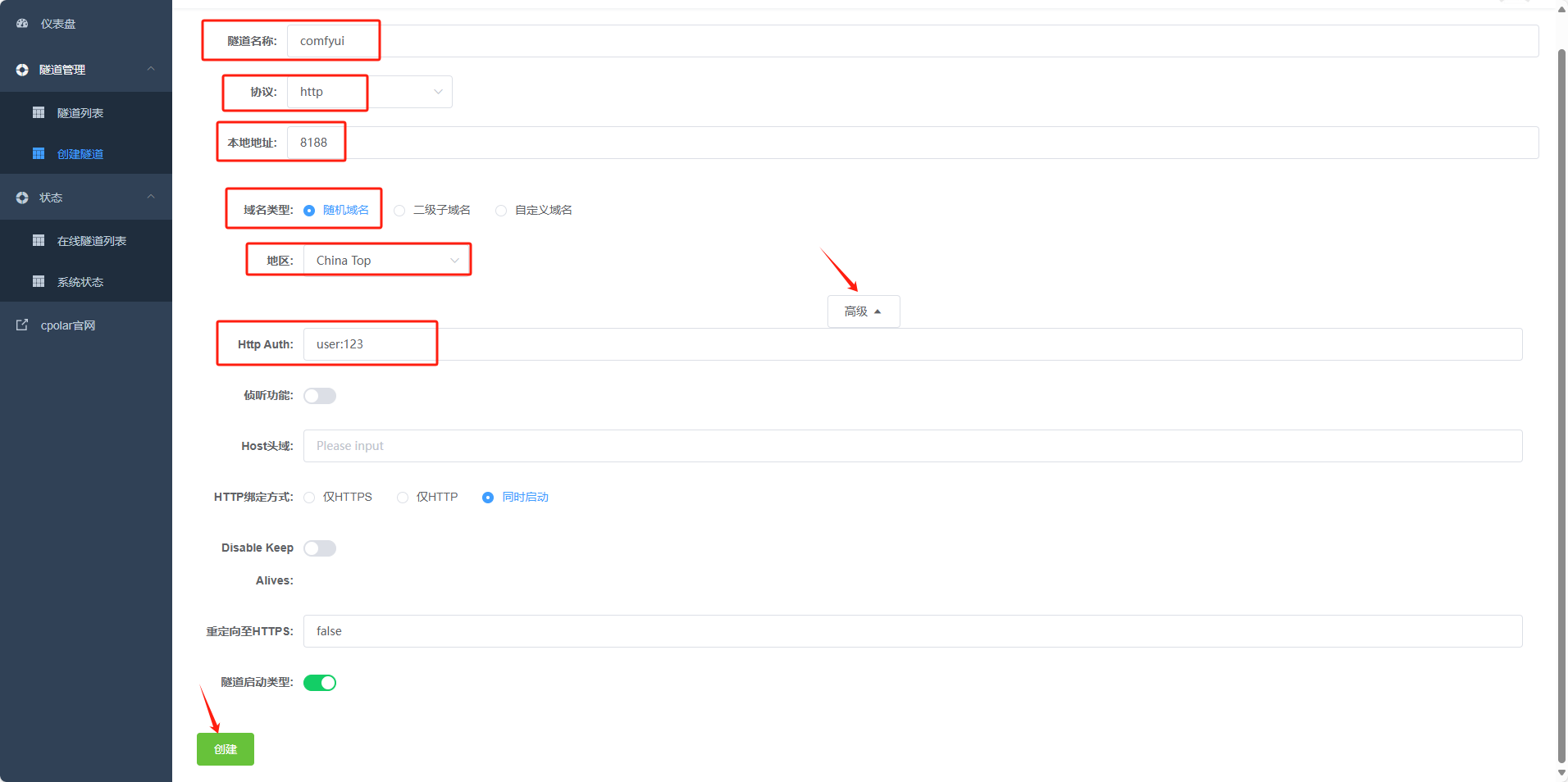The height and width of the screenshot is (782, 1568).
Task: Click the grid icon beside 系统状态
Action: 39,281
